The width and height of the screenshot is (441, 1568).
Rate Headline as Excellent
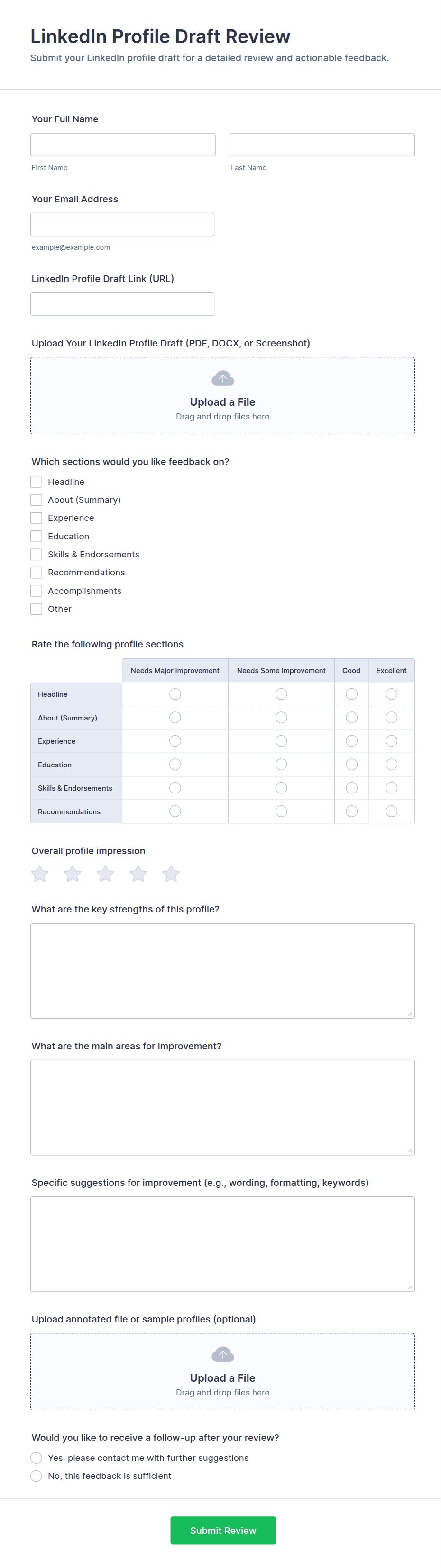pyautogui.click(x=390, y=693)
